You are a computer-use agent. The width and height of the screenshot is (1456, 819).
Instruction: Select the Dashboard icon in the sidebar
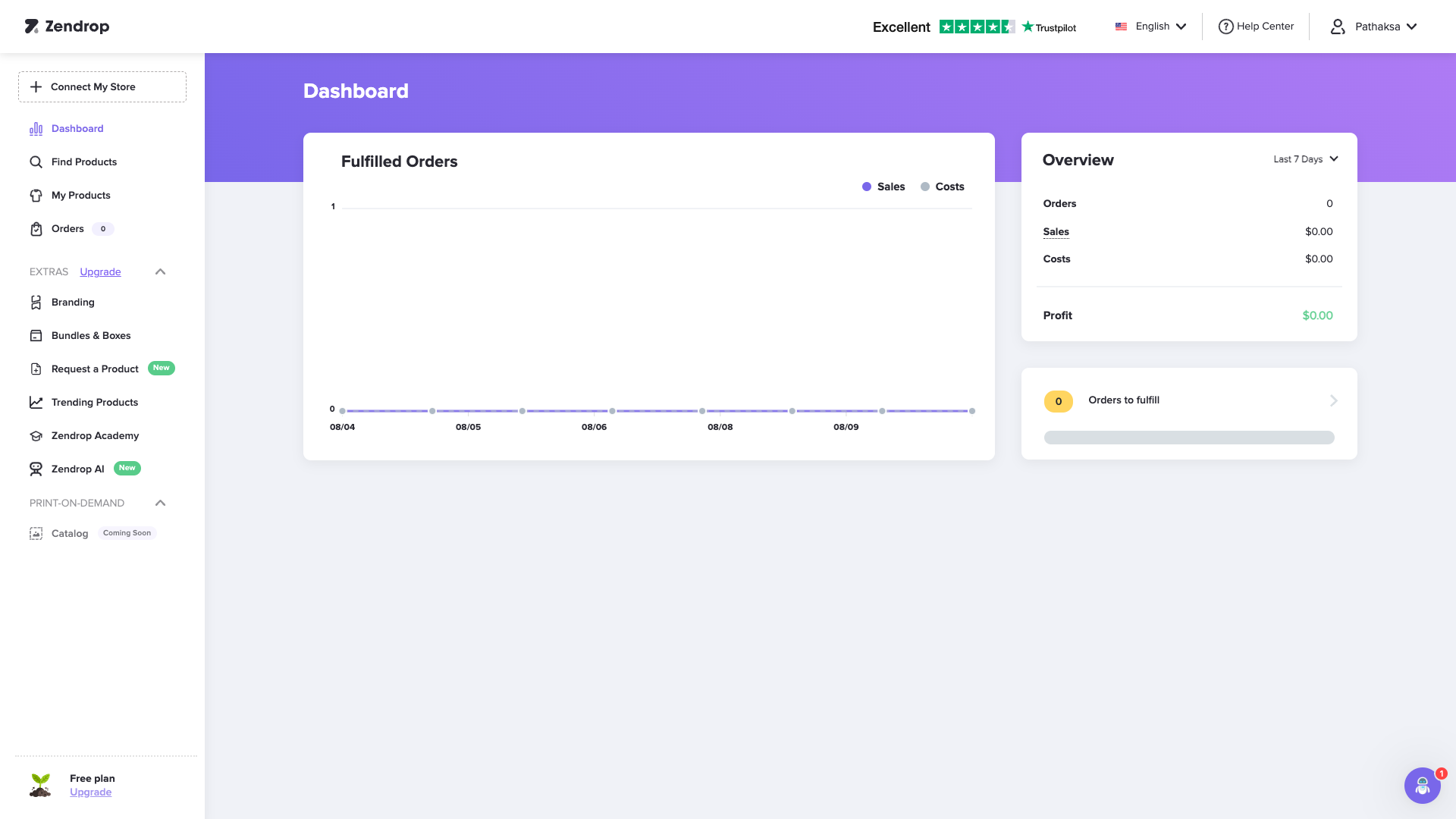[x=36, y=128]
